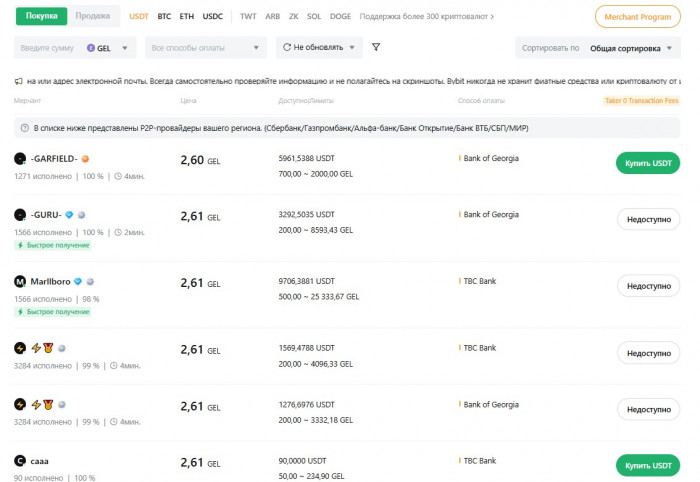Open caaa merchant profile name

click(x=39, y=461)
